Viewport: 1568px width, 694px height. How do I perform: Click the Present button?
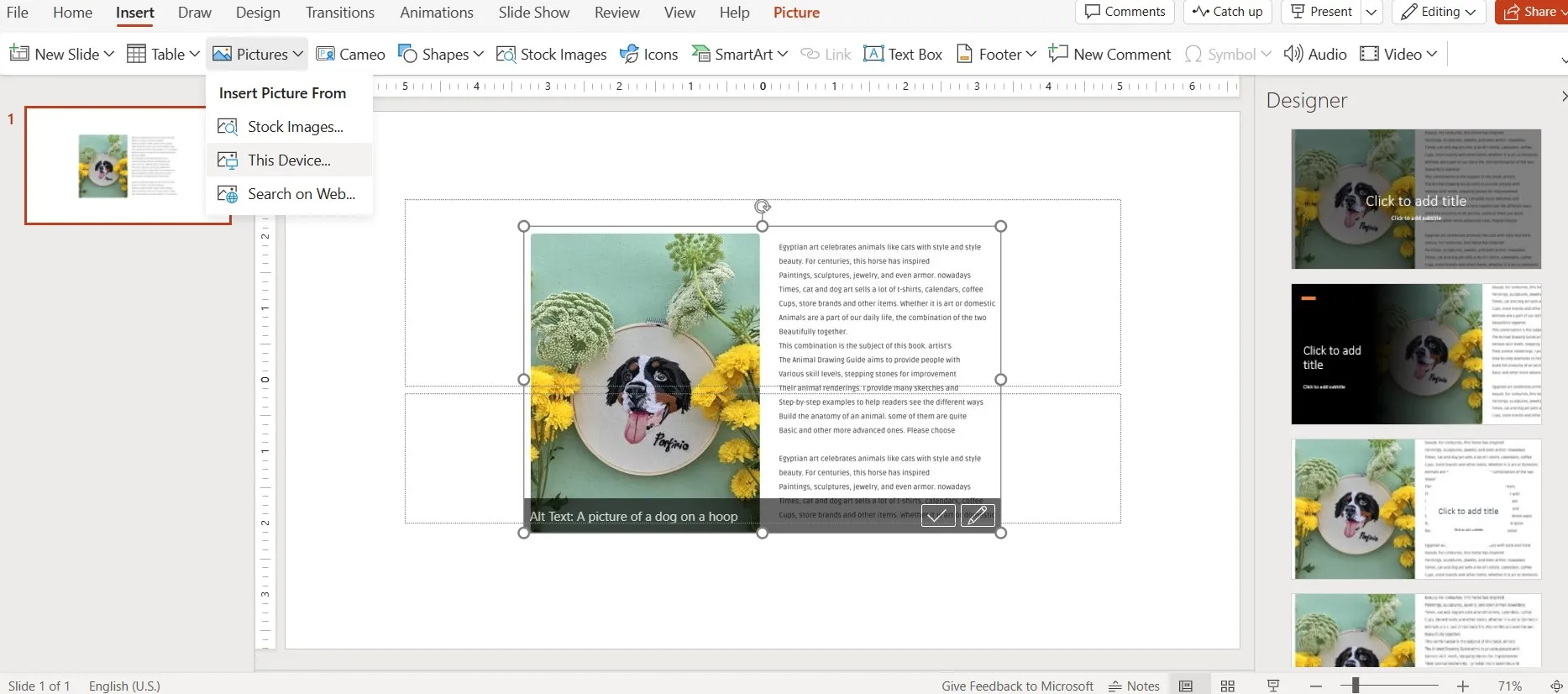1321,12
